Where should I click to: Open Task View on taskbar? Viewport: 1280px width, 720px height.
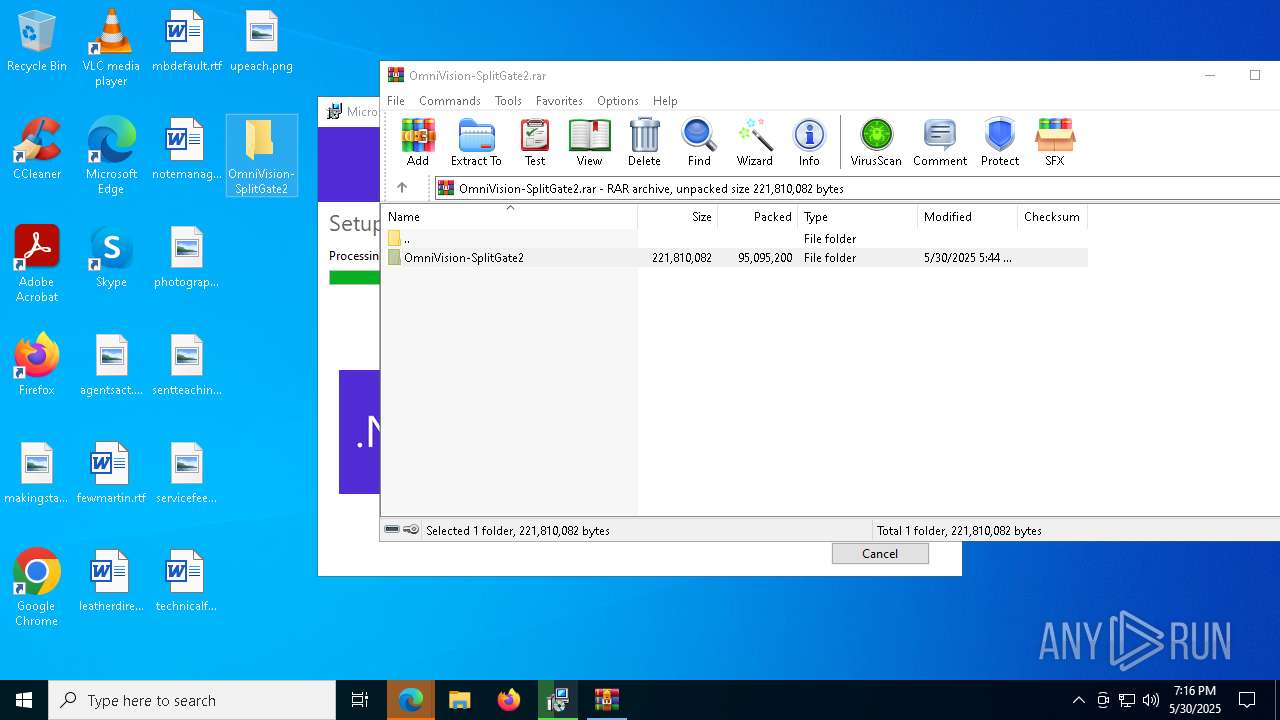tap(360, 700)
